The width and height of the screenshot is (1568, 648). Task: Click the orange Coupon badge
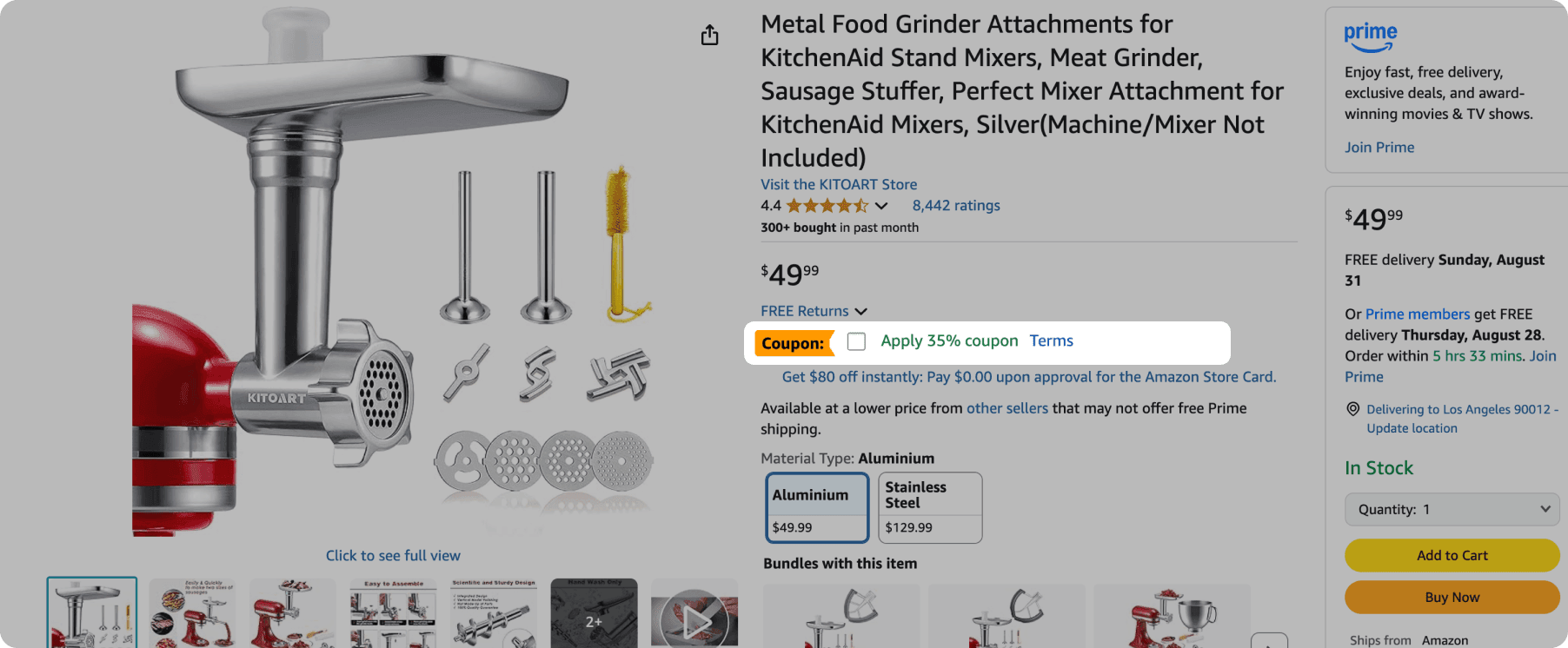click(794, 342)
